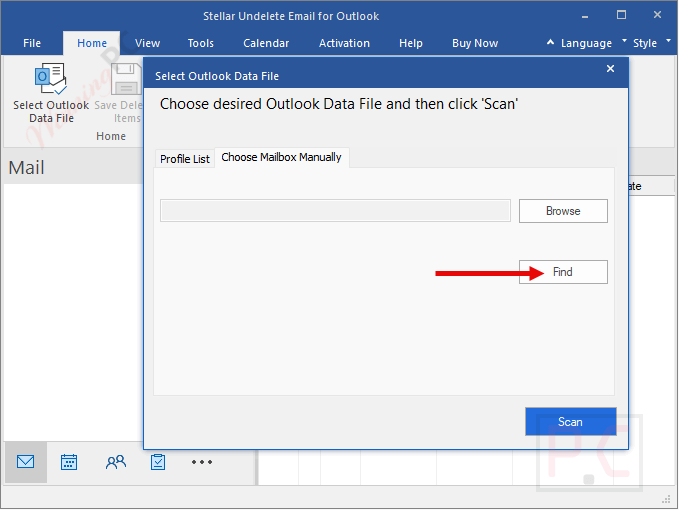Select the Home ribbon tab
679x510 pixels.
point(92,43)
